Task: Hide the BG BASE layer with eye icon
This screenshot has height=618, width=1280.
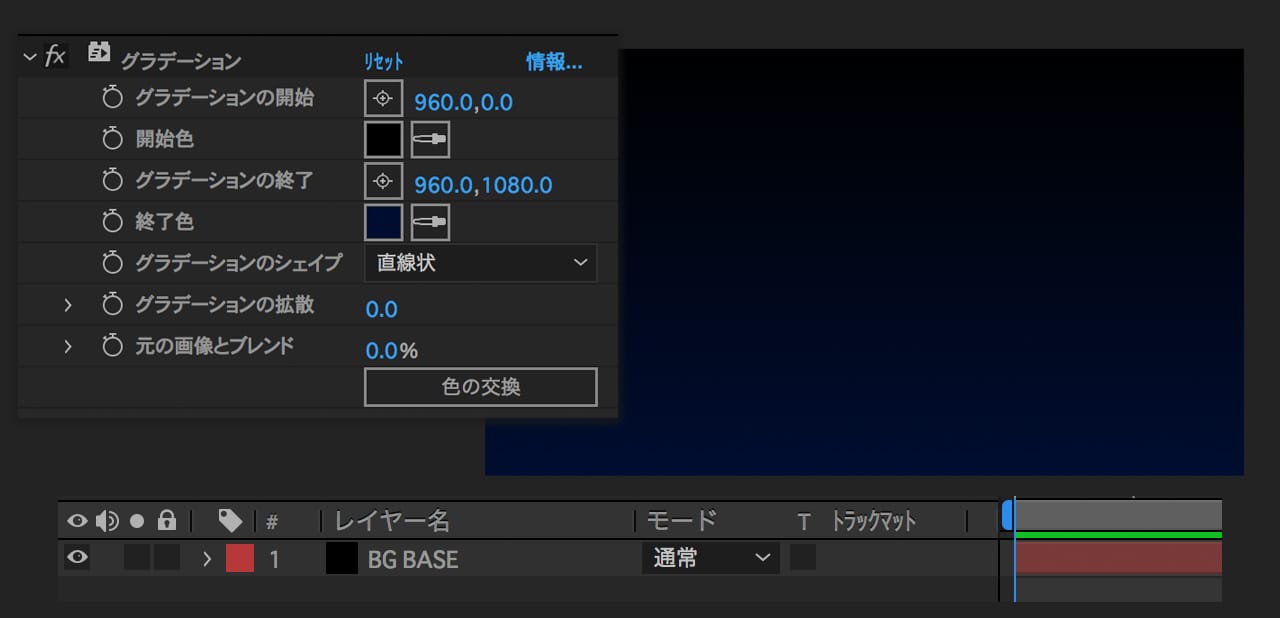Action: tap(77, 558)
